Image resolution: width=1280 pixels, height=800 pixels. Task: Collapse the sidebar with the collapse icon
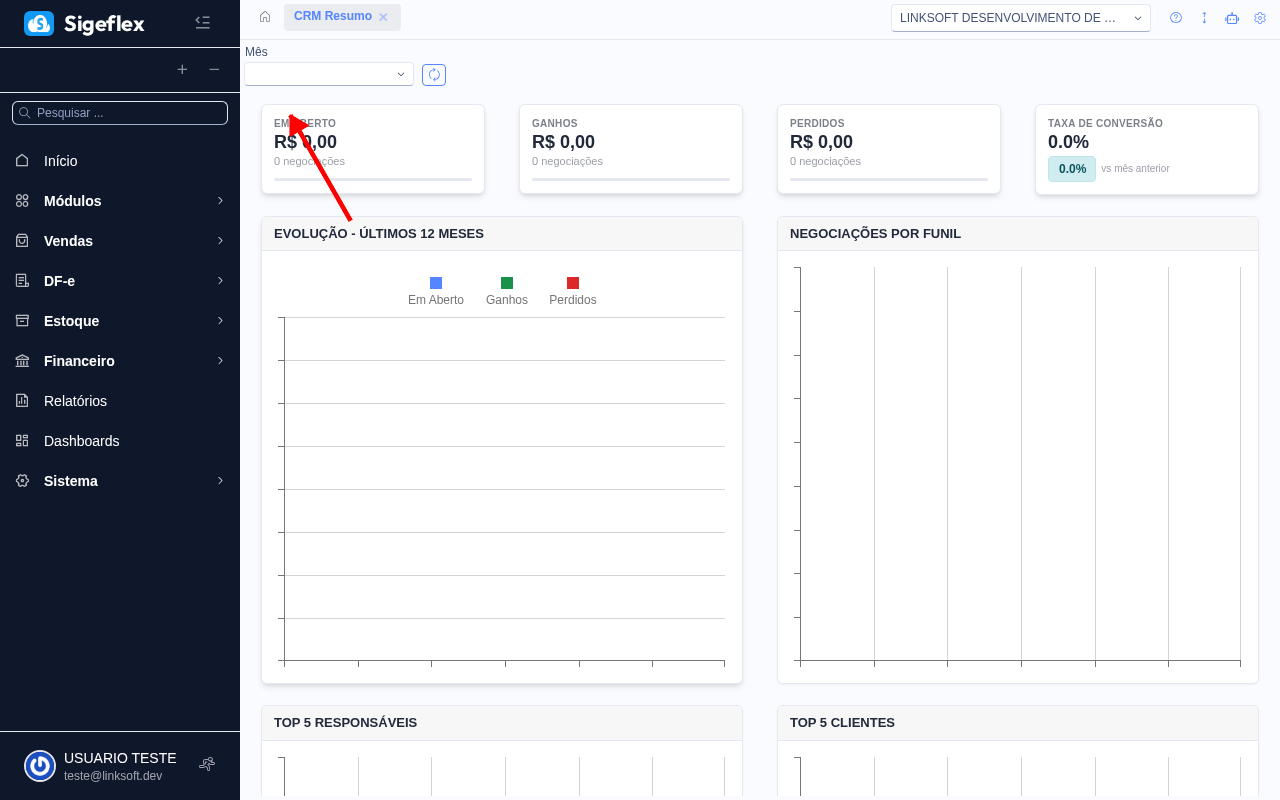click(203, 21)
